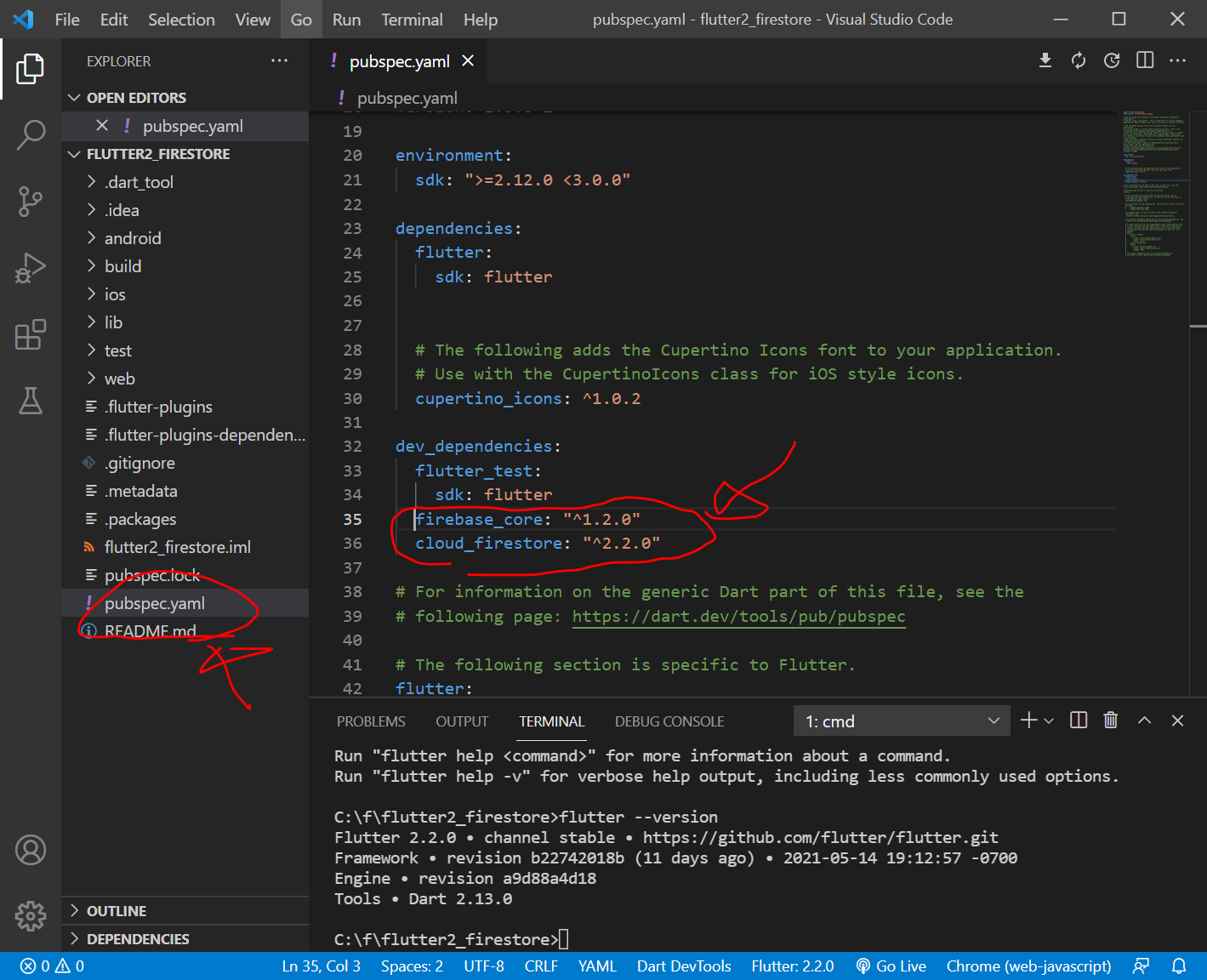
Task: Open the Source Control view
Action: pyautogui.click(x=31, y=202)
